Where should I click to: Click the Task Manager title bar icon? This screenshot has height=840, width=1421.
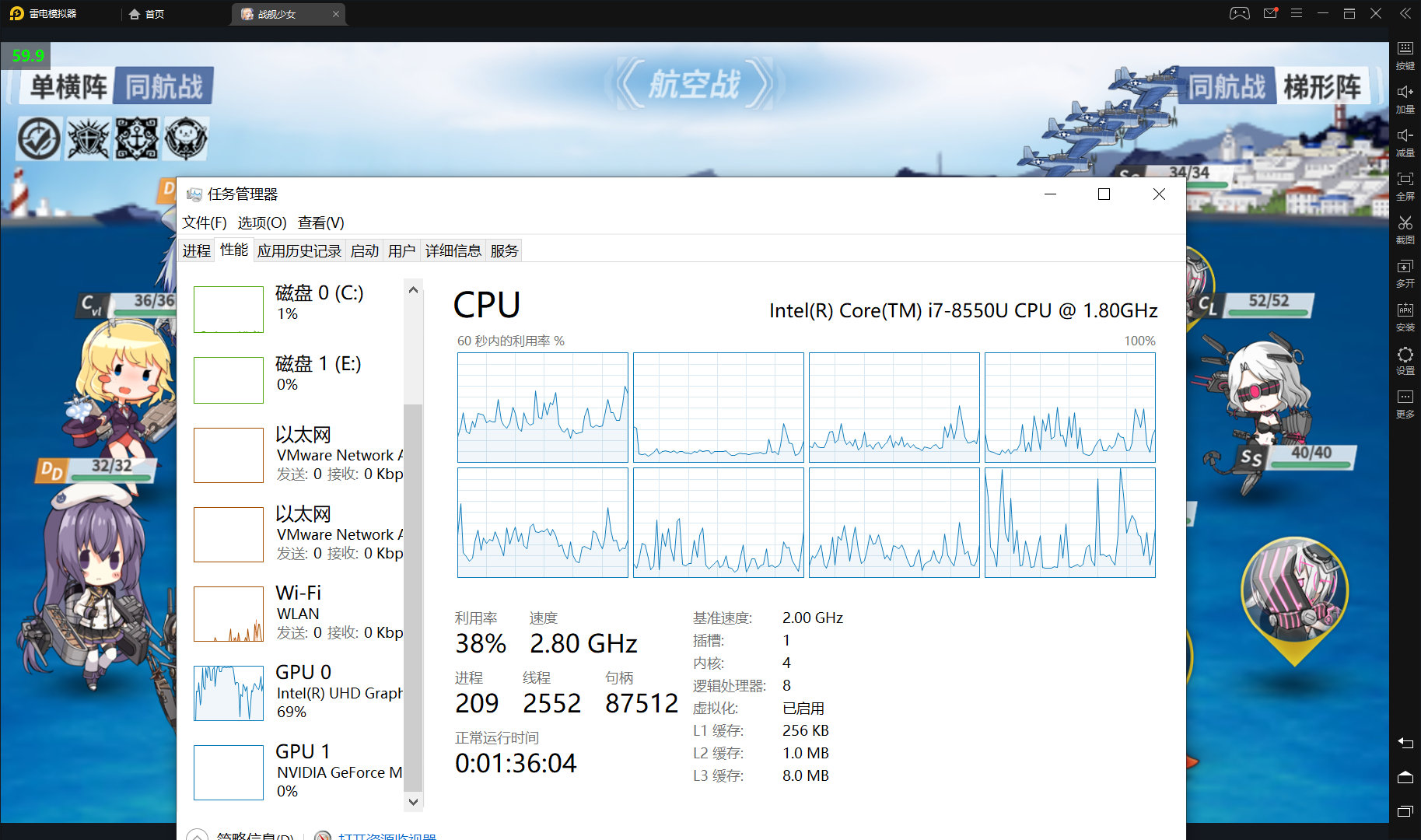tap(194, 194)
